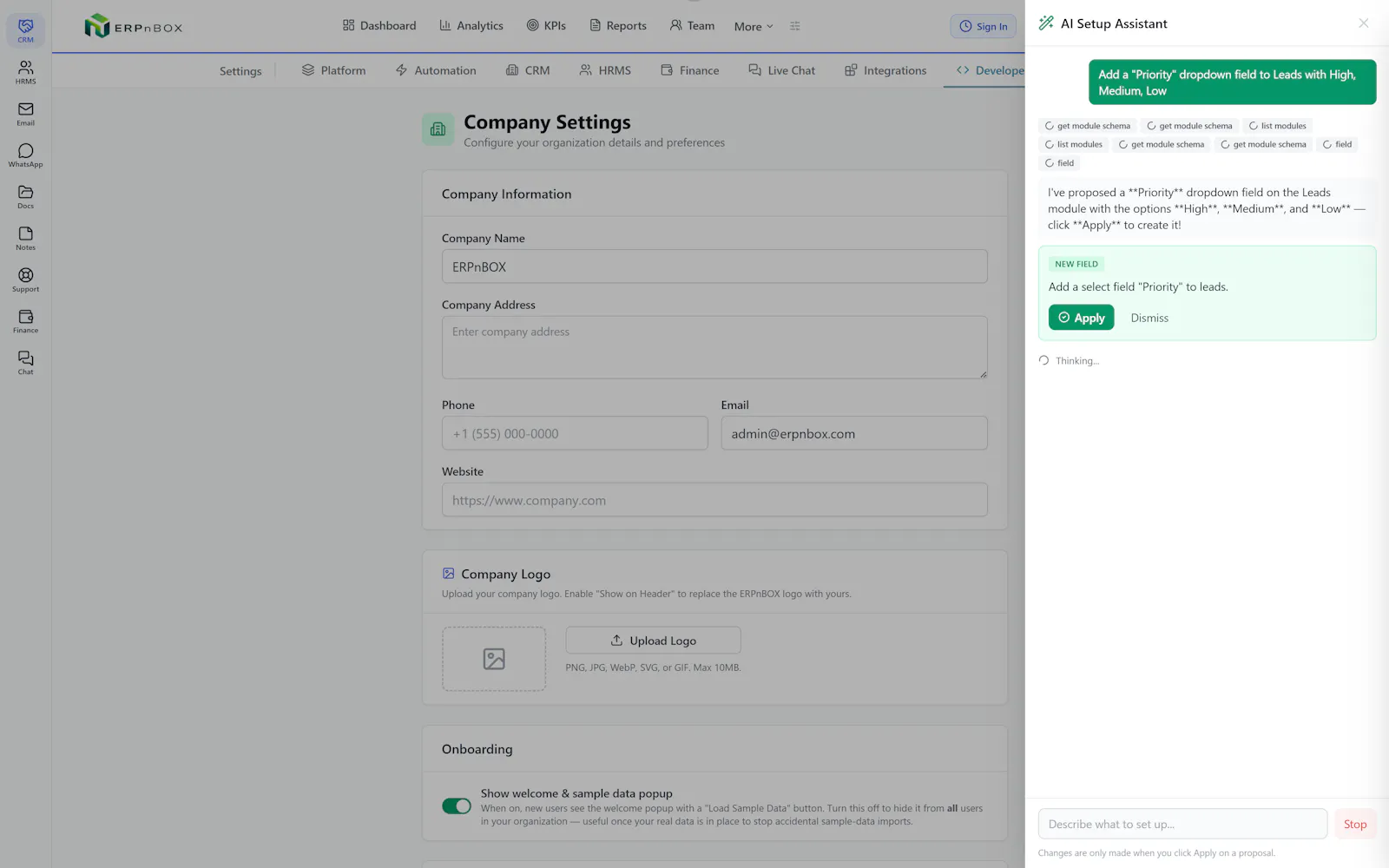Image resolution: width=1389 pixels, height=868 pixels.
Task: Open Team in top navigation
Action: (692, 26)
